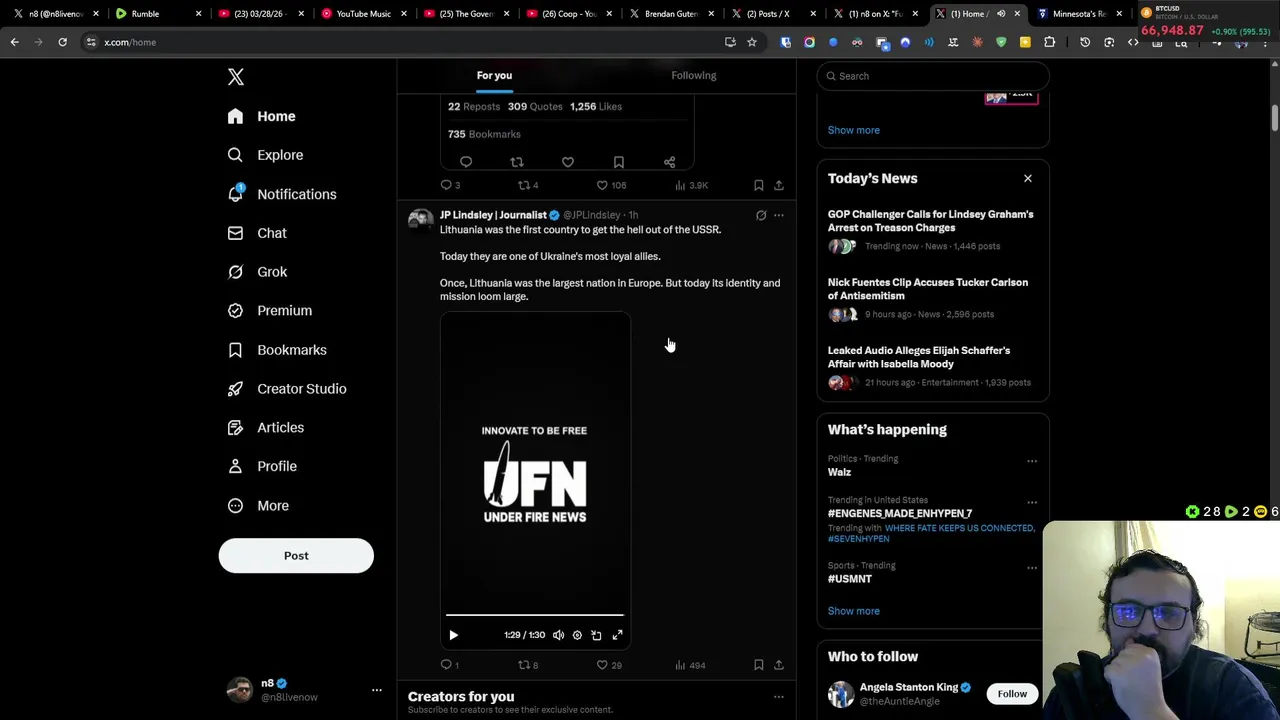Seek on the video progress bar
The height and width of the screenshot is (720, 1280).
click(534, 615)
